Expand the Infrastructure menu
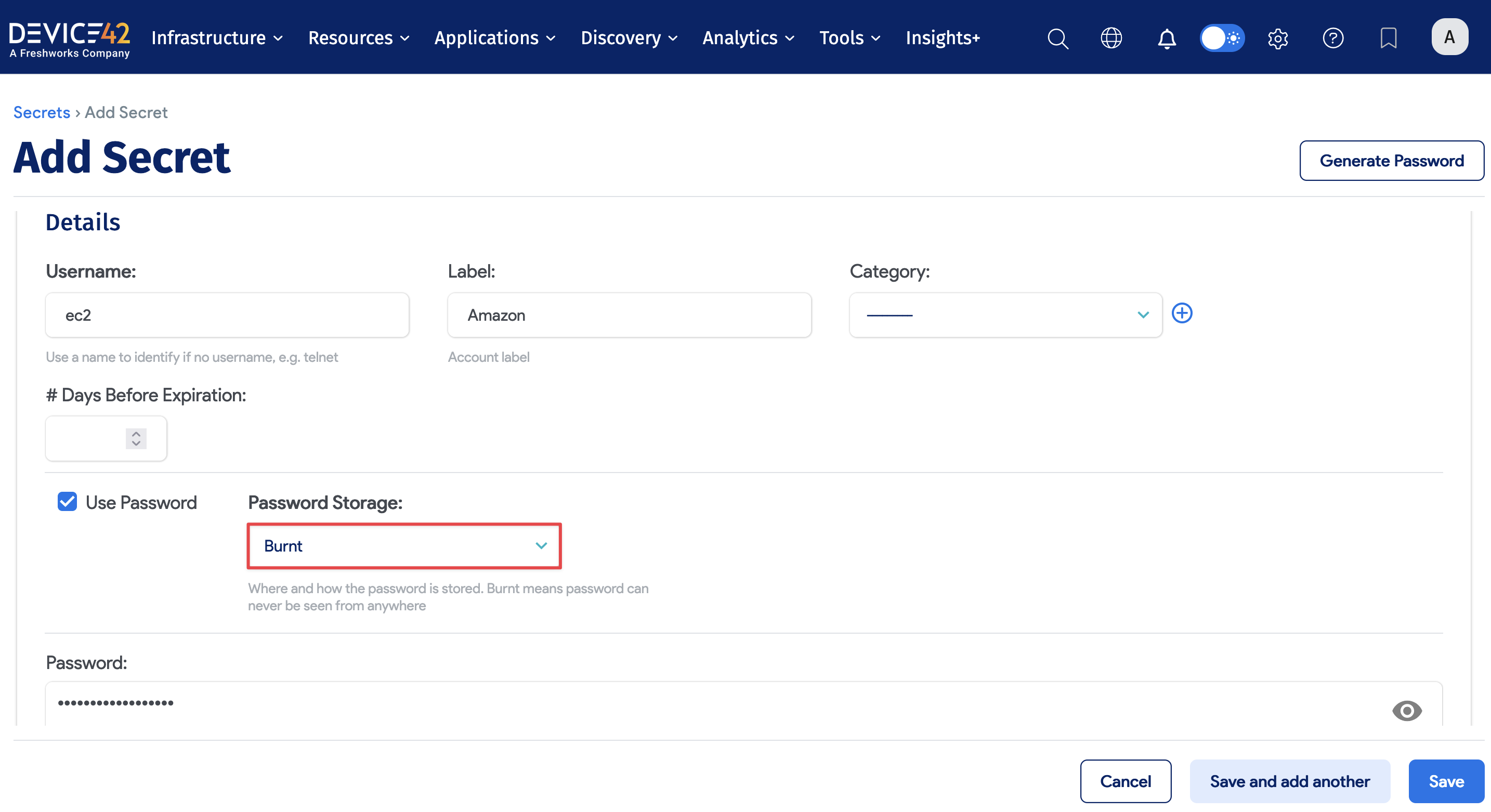Image resolution: width=1491 pixels, height=812 pixels. [x=216, y=38]
